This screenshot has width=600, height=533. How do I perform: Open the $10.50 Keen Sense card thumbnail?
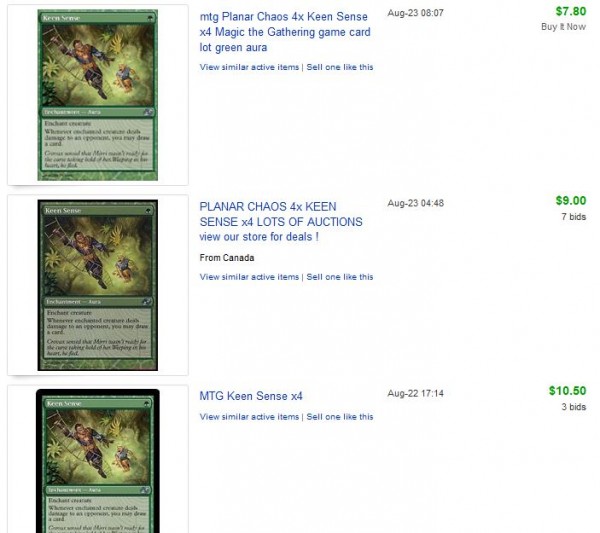[x=98, y=461]
